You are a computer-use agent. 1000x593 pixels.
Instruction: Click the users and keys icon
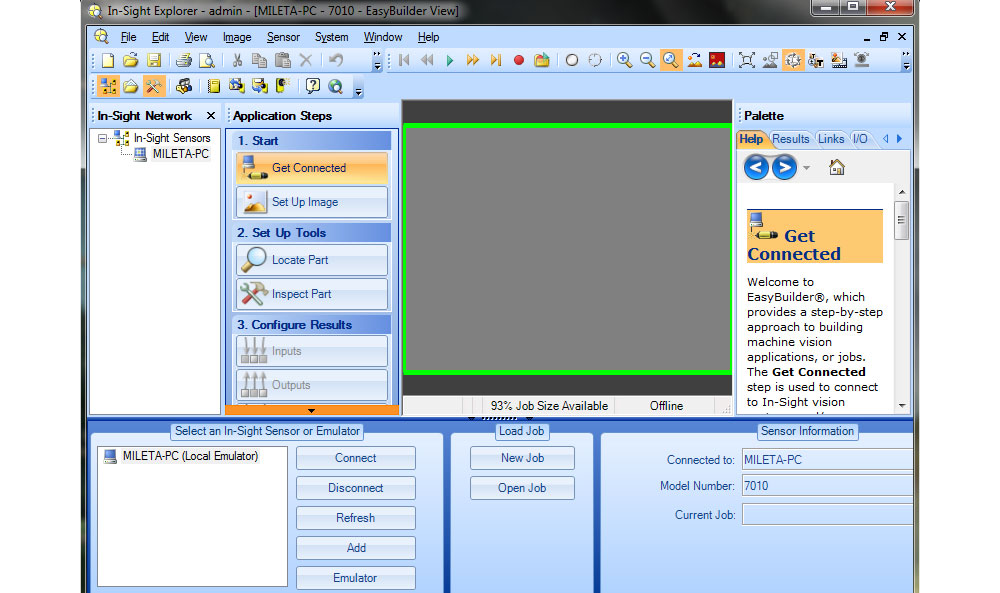(x=184, y=86)
